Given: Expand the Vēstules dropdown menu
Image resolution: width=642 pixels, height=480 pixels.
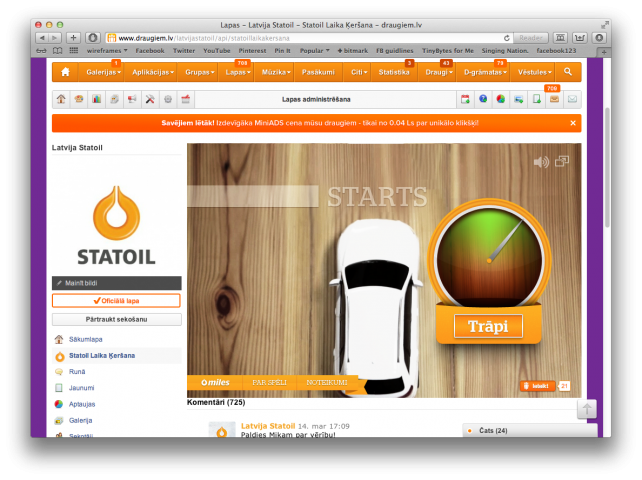Looking at the screenshot, I should tap(534, 72).
